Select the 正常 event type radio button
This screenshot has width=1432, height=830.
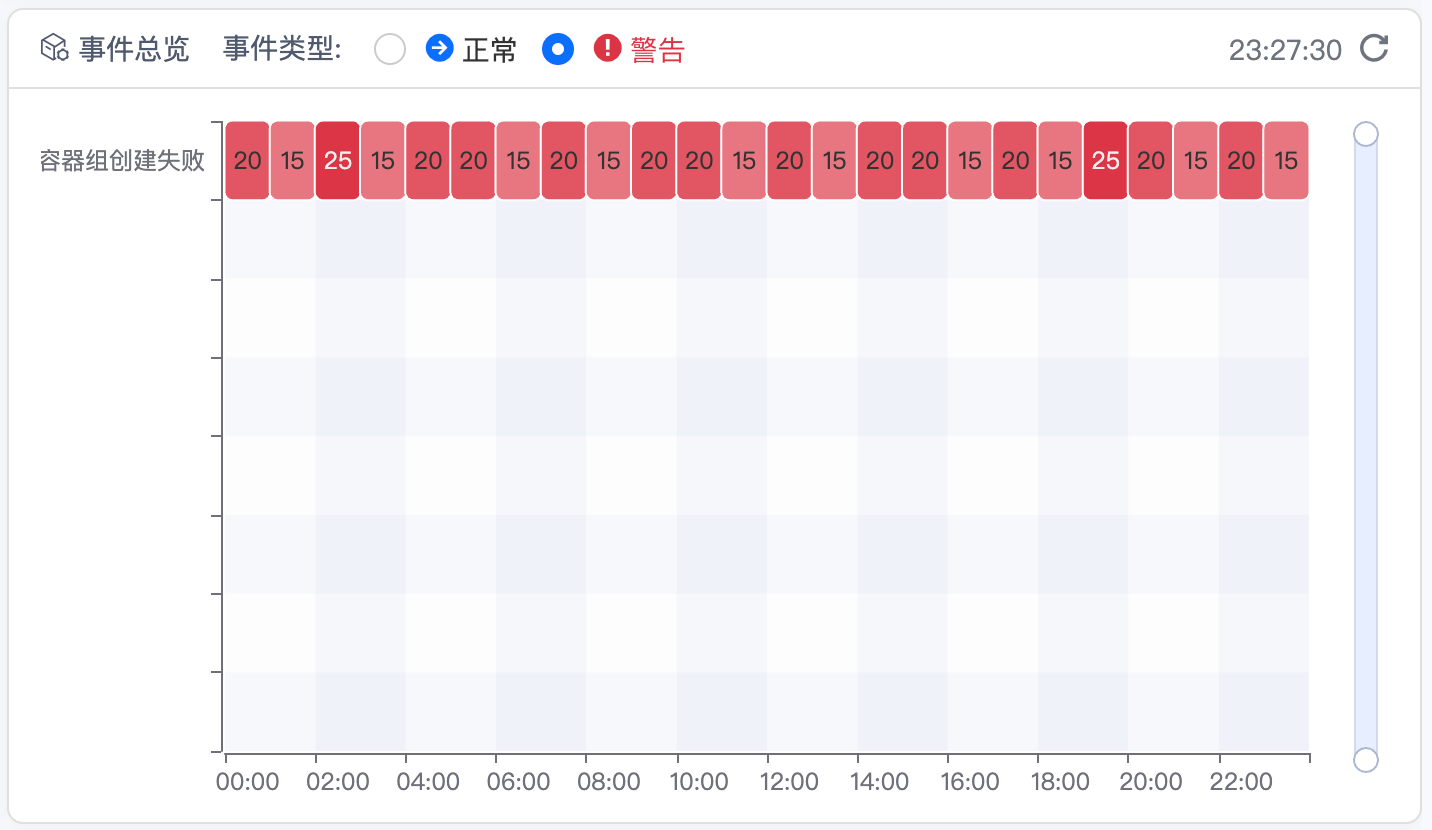tap(390, 49)
